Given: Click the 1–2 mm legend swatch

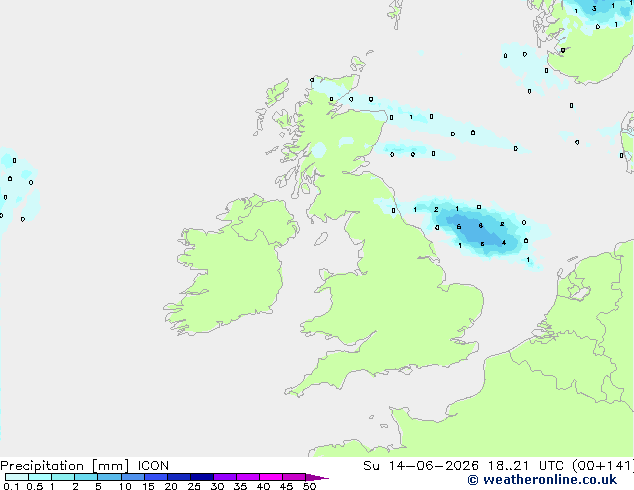Looking at the screenshot, I should (63, 477).
